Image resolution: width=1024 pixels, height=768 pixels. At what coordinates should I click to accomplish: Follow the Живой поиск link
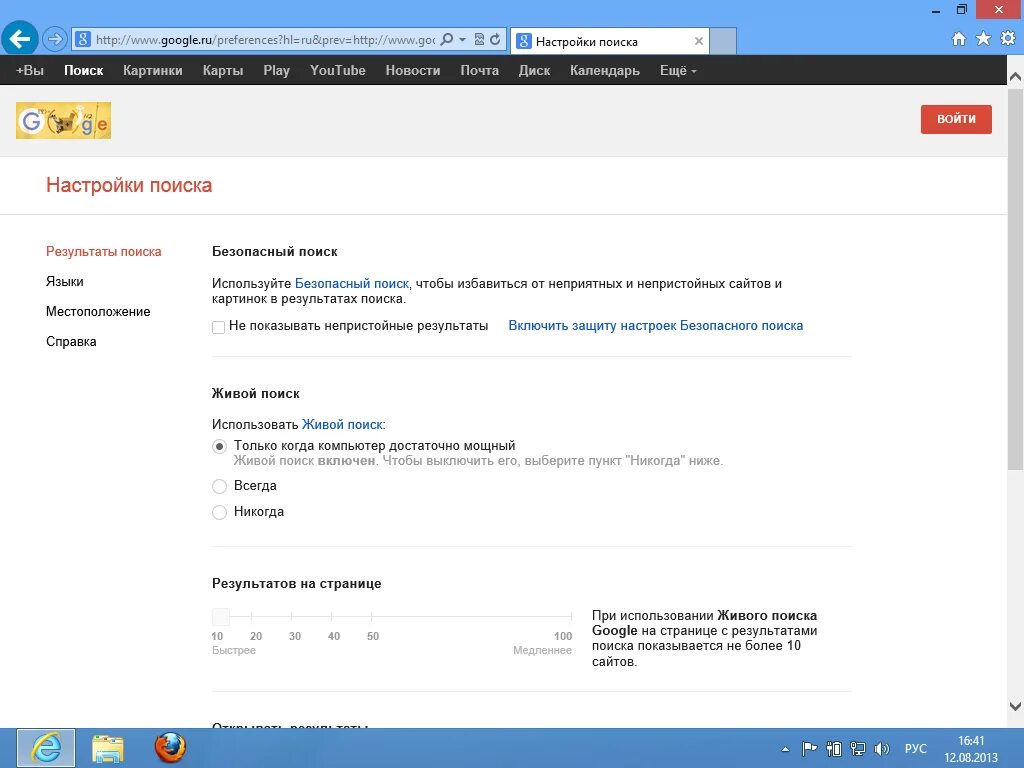pyautogui.click(x=342, y=424)
